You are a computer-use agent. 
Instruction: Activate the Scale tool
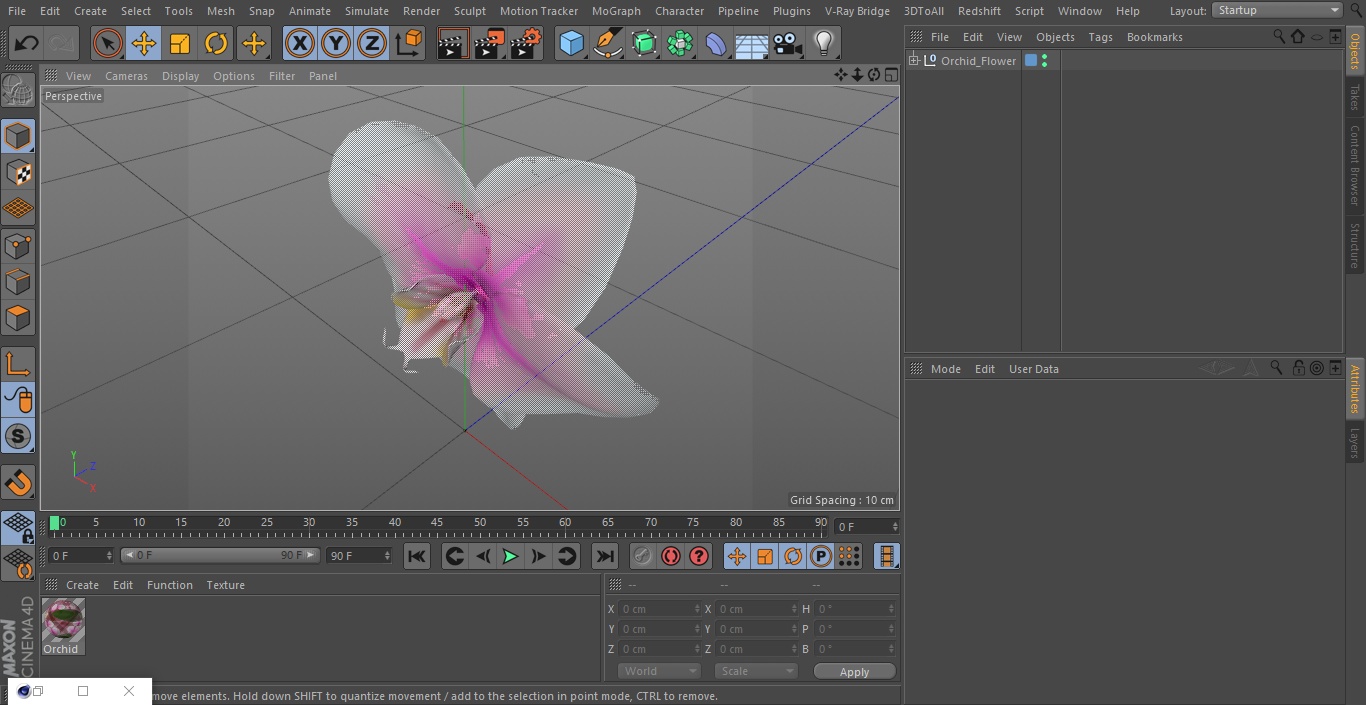pos(180,43)
